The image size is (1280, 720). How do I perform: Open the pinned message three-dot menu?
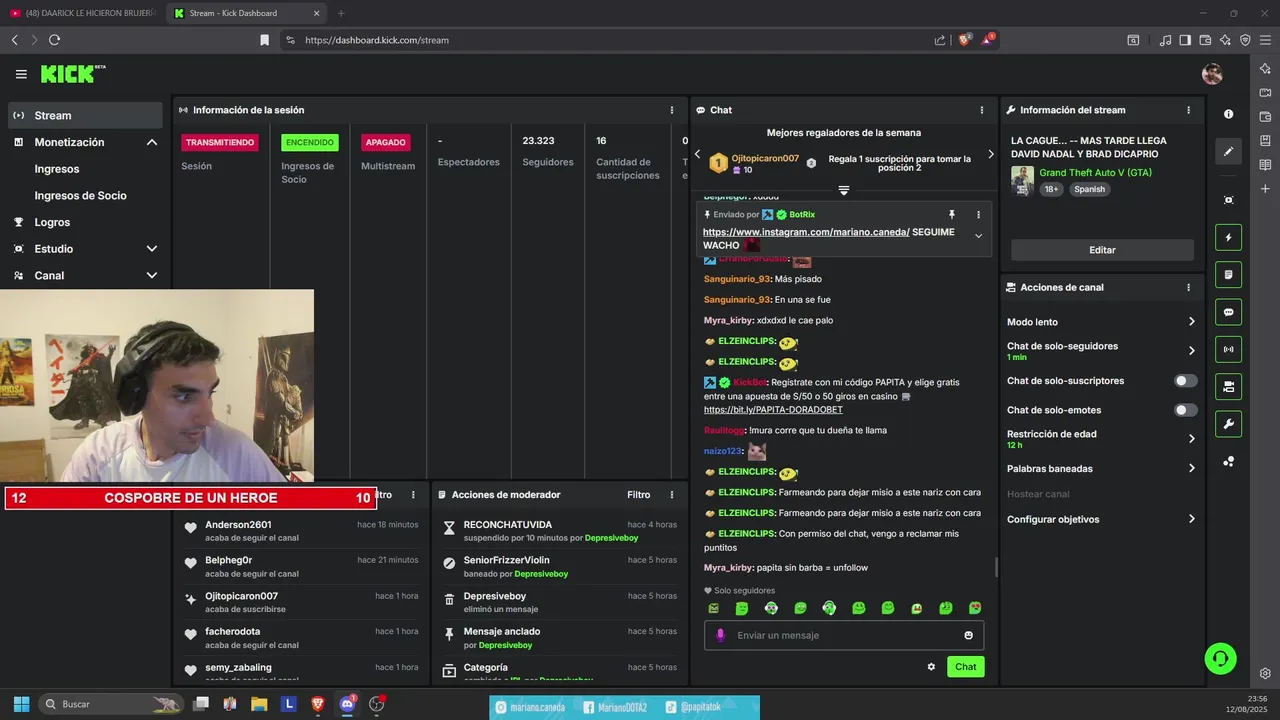978,215
